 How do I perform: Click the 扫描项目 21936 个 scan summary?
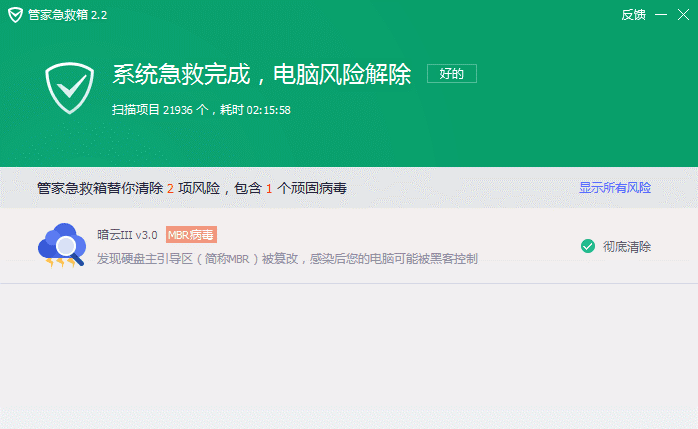click(x=201, y=110)
